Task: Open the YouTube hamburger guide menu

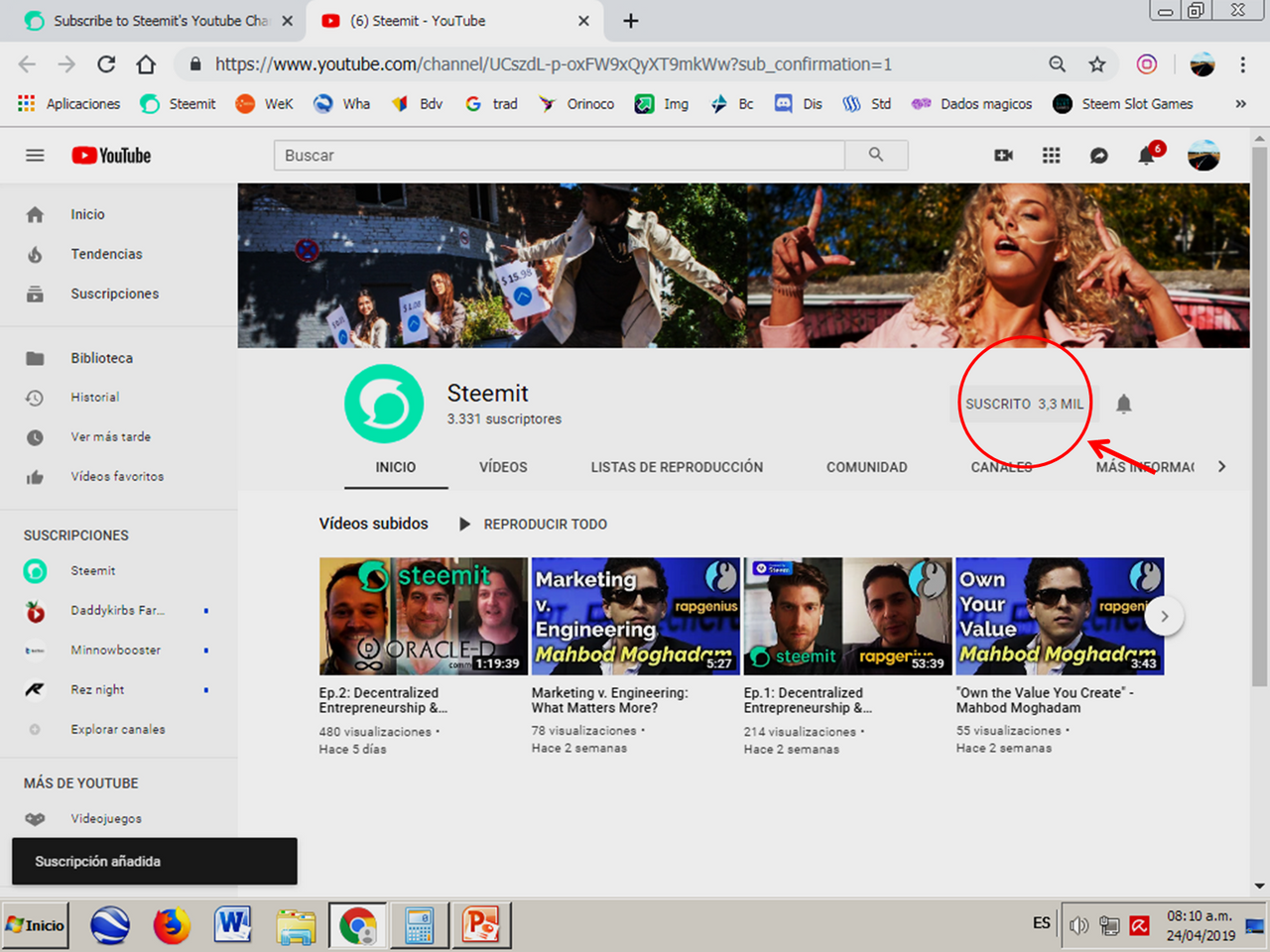Action: click(35, 156)
